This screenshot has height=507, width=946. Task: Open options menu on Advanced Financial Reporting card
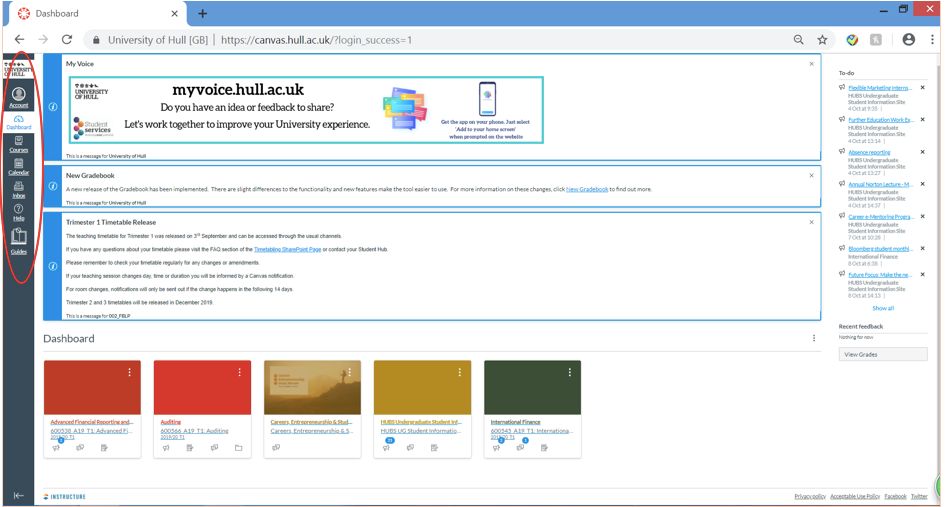coord(129,372)
